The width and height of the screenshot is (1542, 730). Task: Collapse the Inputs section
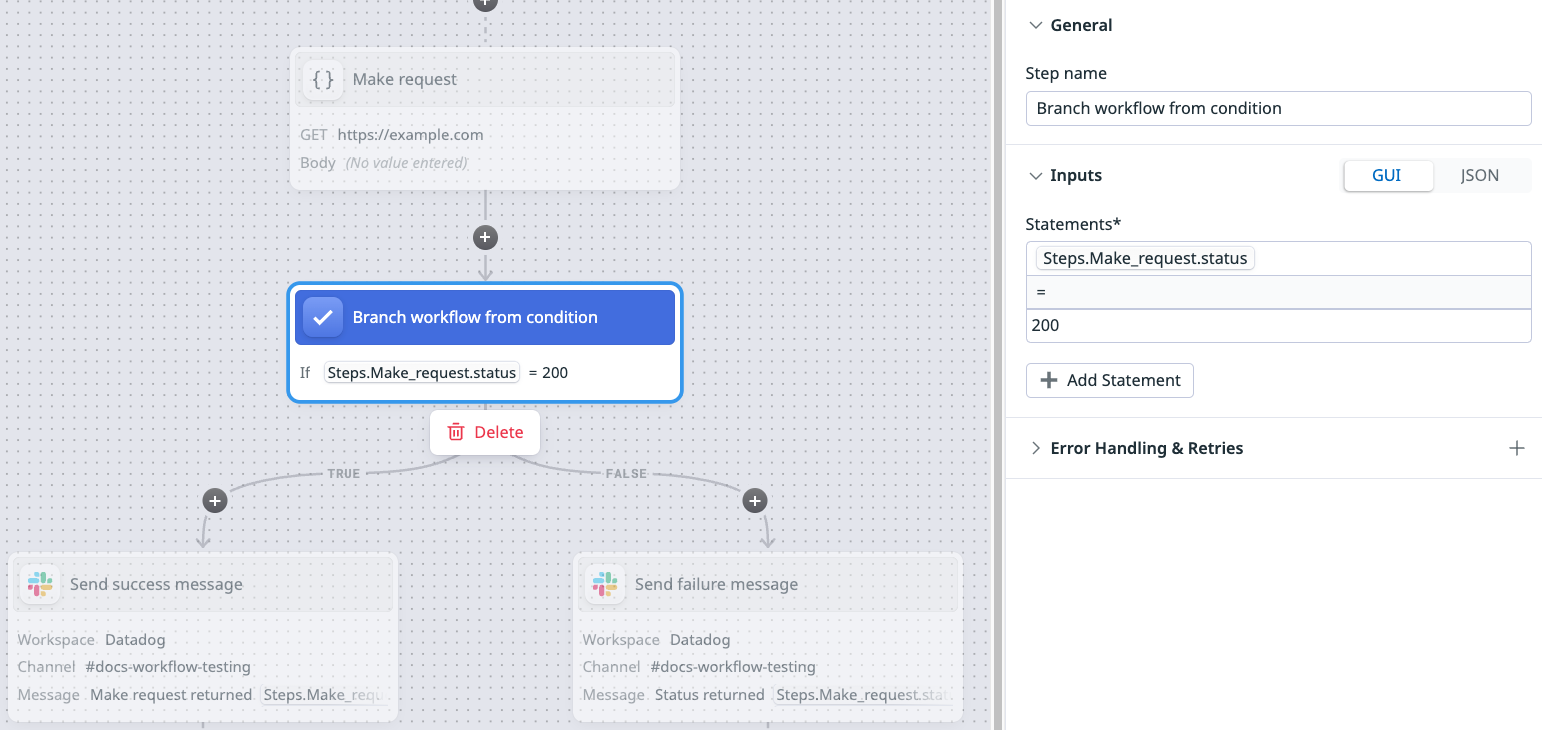[x=1035, y=176]
